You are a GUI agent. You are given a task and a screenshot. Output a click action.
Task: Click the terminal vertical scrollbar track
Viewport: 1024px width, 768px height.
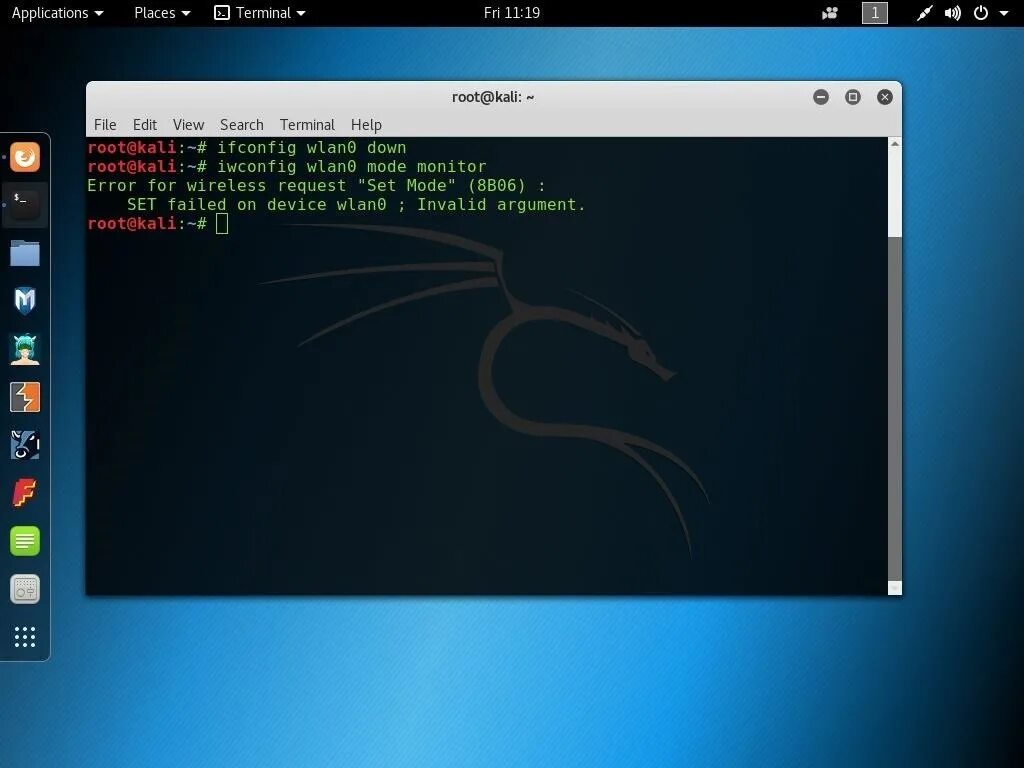[895, 409]
